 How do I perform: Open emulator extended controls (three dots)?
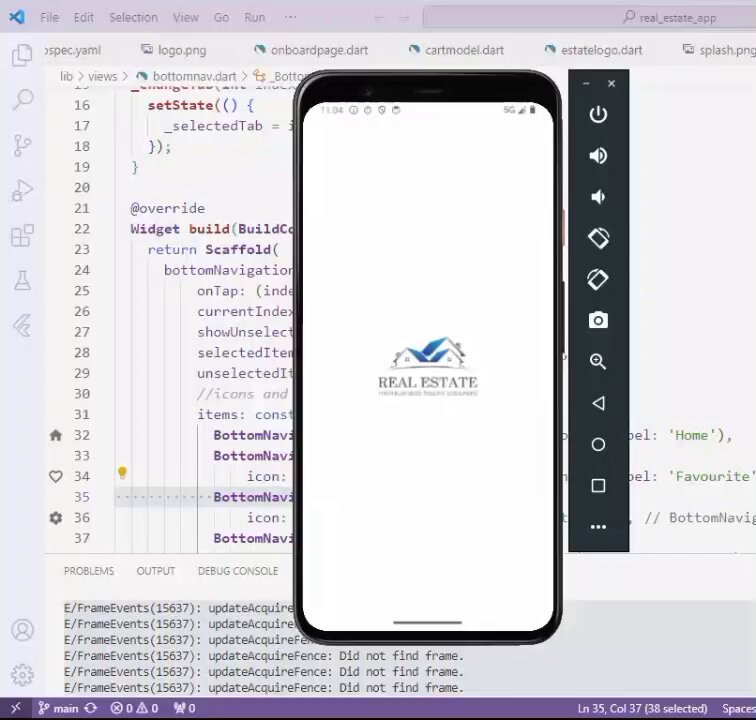(598, 527)
